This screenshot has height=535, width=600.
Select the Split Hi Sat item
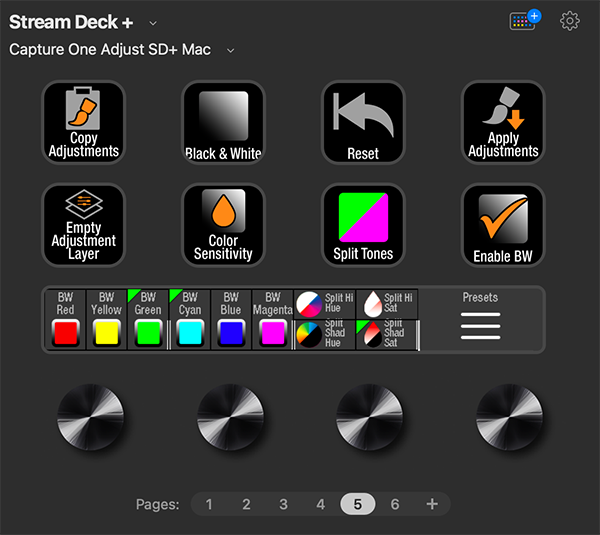coord(387,304)
